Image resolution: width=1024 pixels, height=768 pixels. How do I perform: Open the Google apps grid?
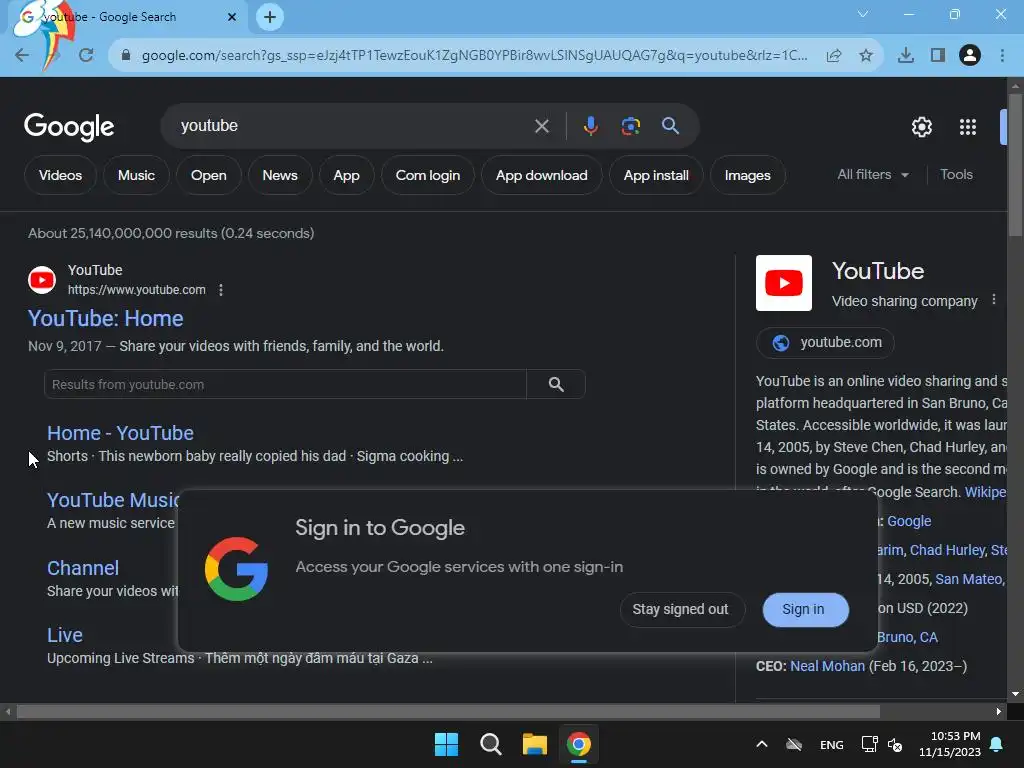pos(968,127)
